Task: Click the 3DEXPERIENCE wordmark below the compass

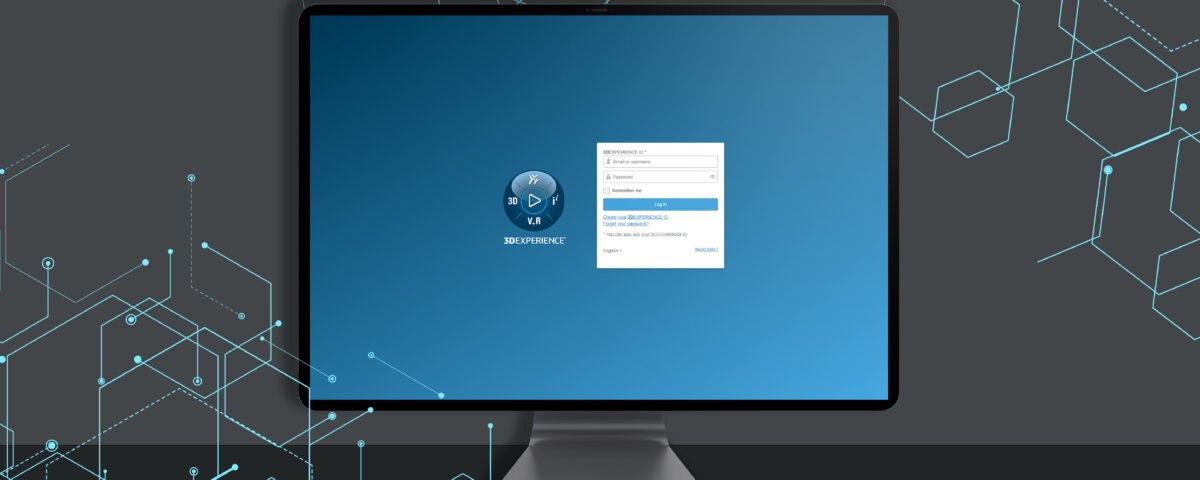Action: (x=534, y=241)
